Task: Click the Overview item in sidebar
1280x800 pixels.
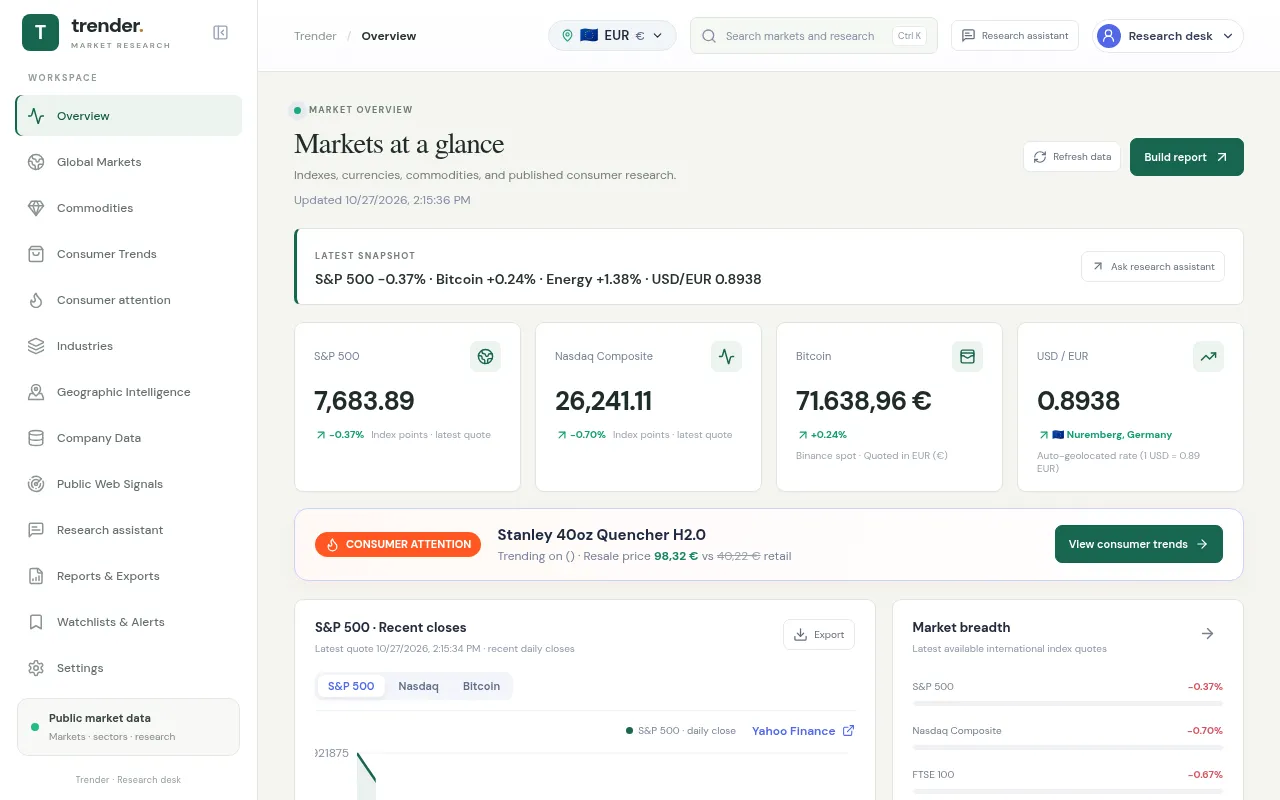Action: pyautogui.click(x=128, y=116)
